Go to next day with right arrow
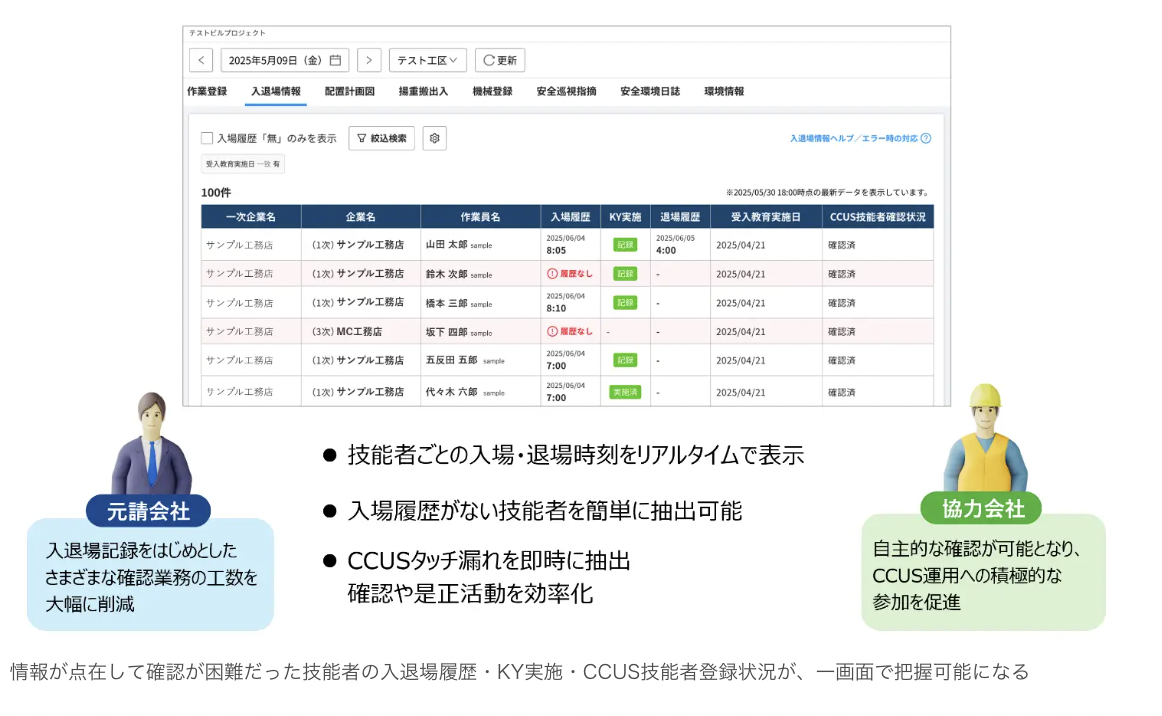 point(369,60)
